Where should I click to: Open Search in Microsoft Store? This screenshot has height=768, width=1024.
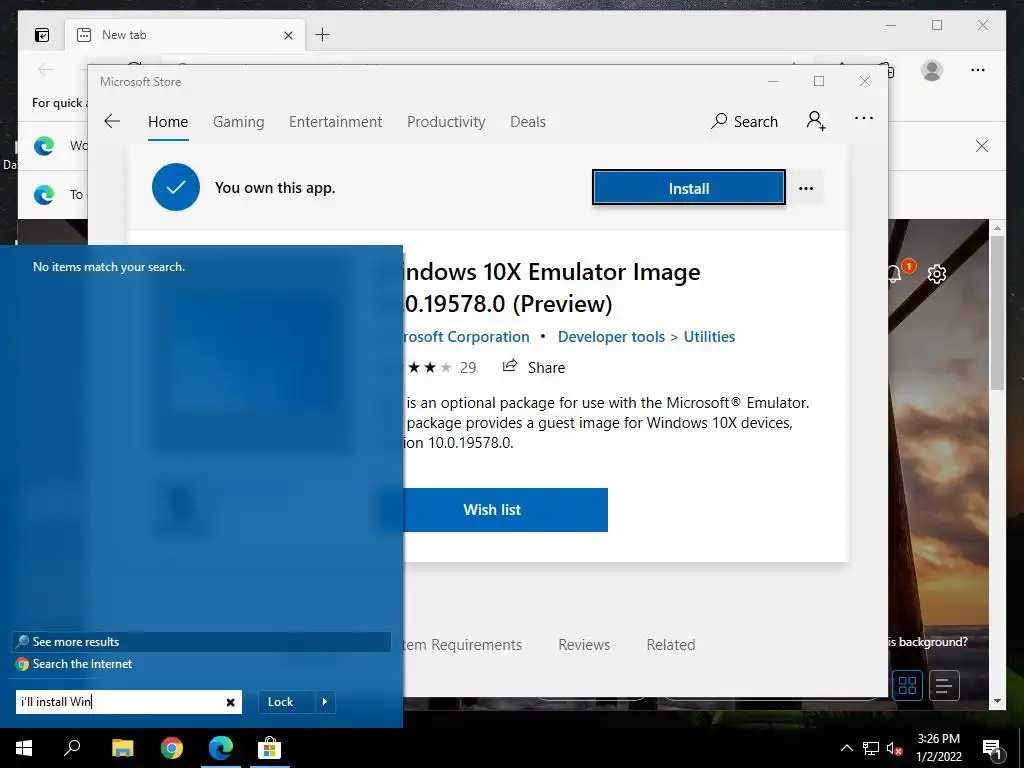744,121
